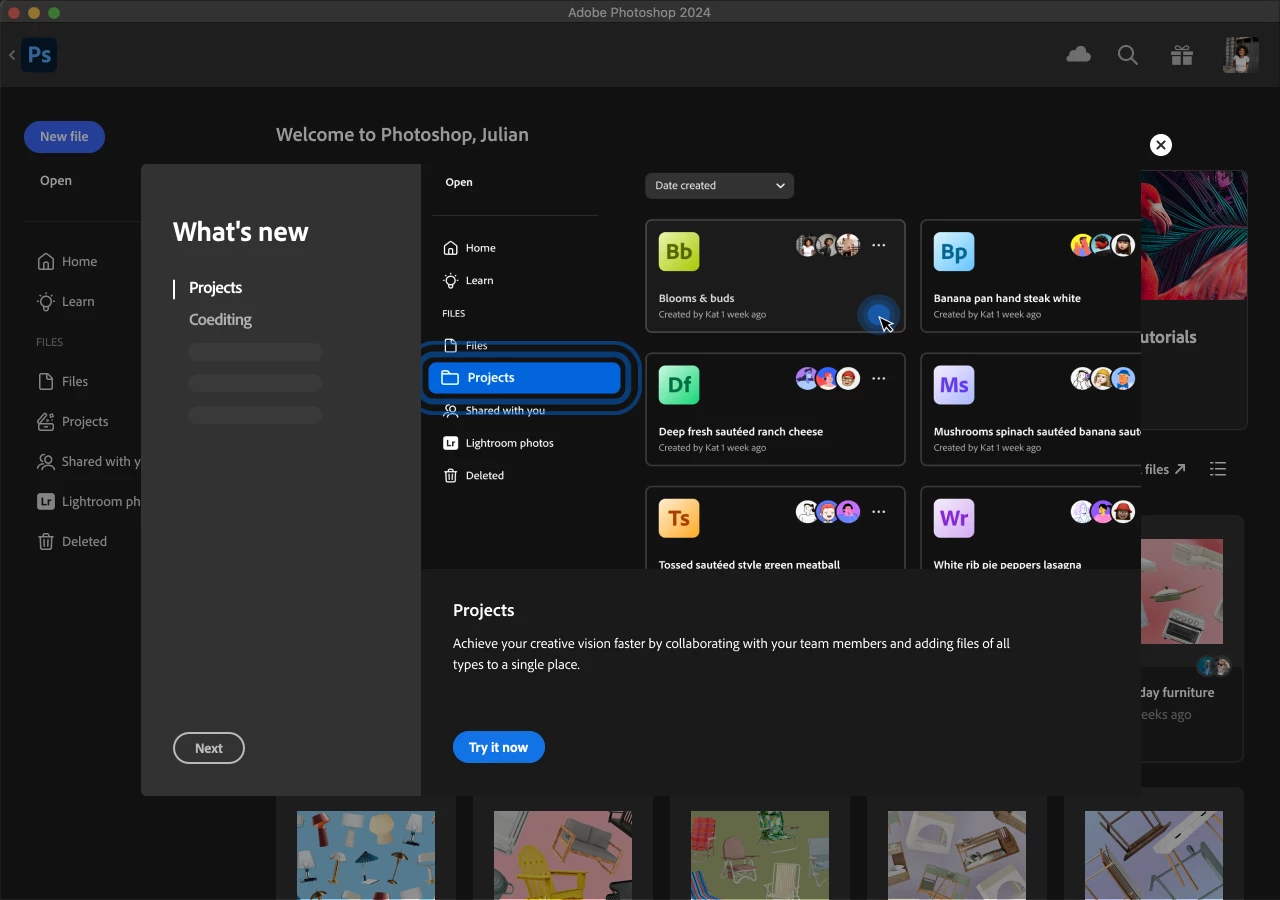Click the White rib pie peppers lasagna title

pyautogui.click(x=1007, y=564)
